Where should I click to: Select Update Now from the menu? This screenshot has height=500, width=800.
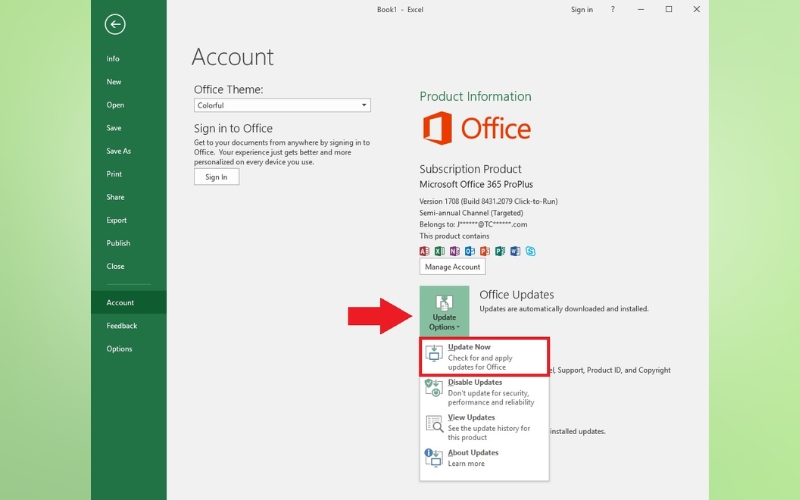point(484,357)
